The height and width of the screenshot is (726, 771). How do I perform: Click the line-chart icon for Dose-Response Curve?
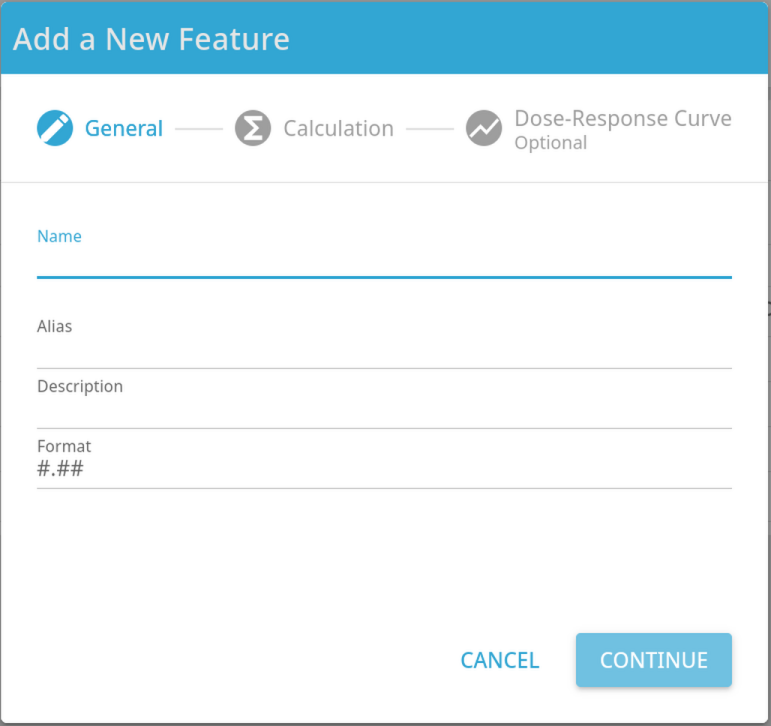tap(484, 128)
